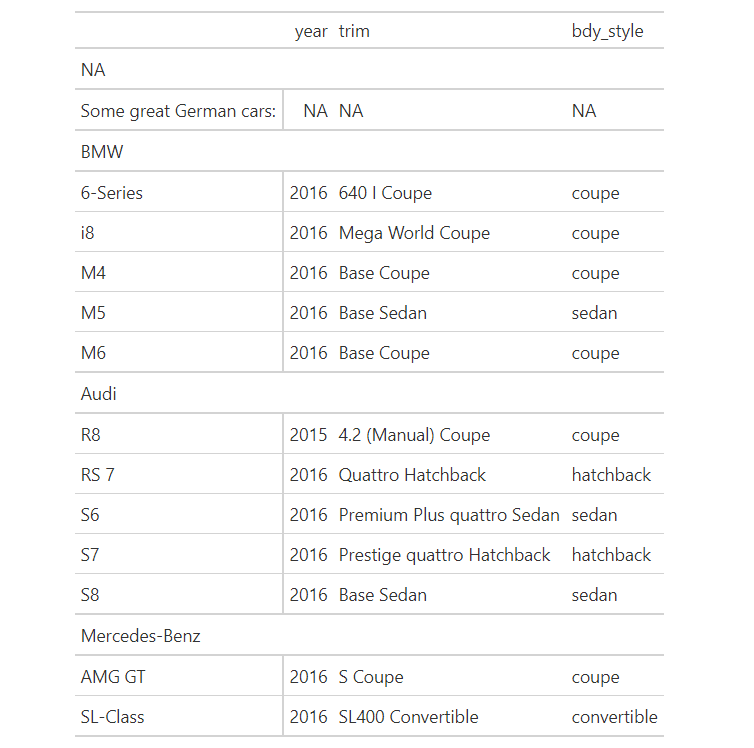The image size is (754, 748).
Task: Click the 6-Series row label
Action: coord(112,193)
